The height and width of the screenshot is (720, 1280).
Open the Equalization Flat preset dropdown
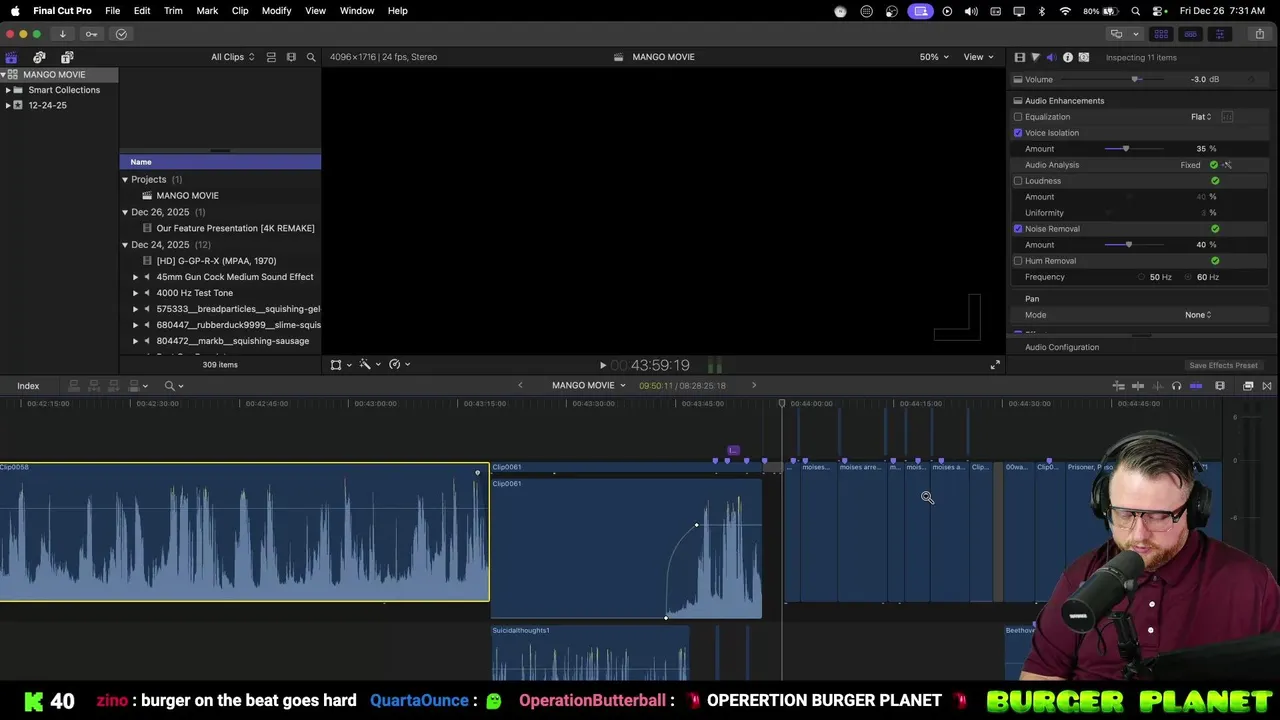pos(1201,117)
